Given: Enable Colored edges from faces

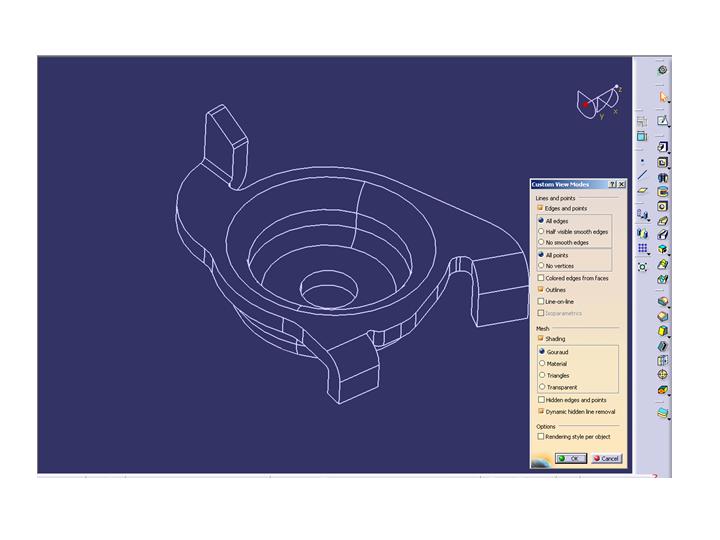Looking at the screenshot, I should (x=541, y=278).
